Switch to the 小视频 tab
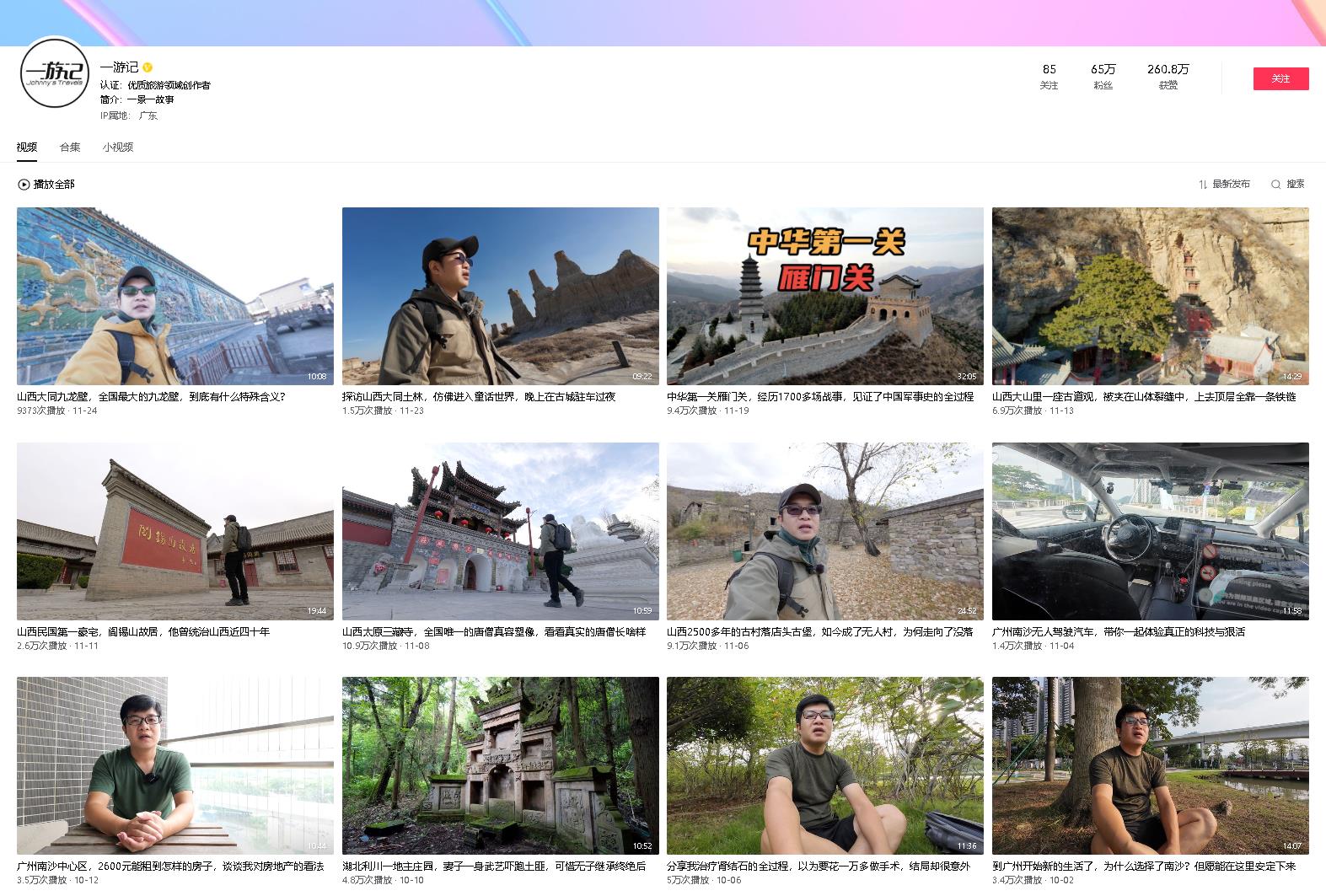1326x896 pixels. point(118,148)
